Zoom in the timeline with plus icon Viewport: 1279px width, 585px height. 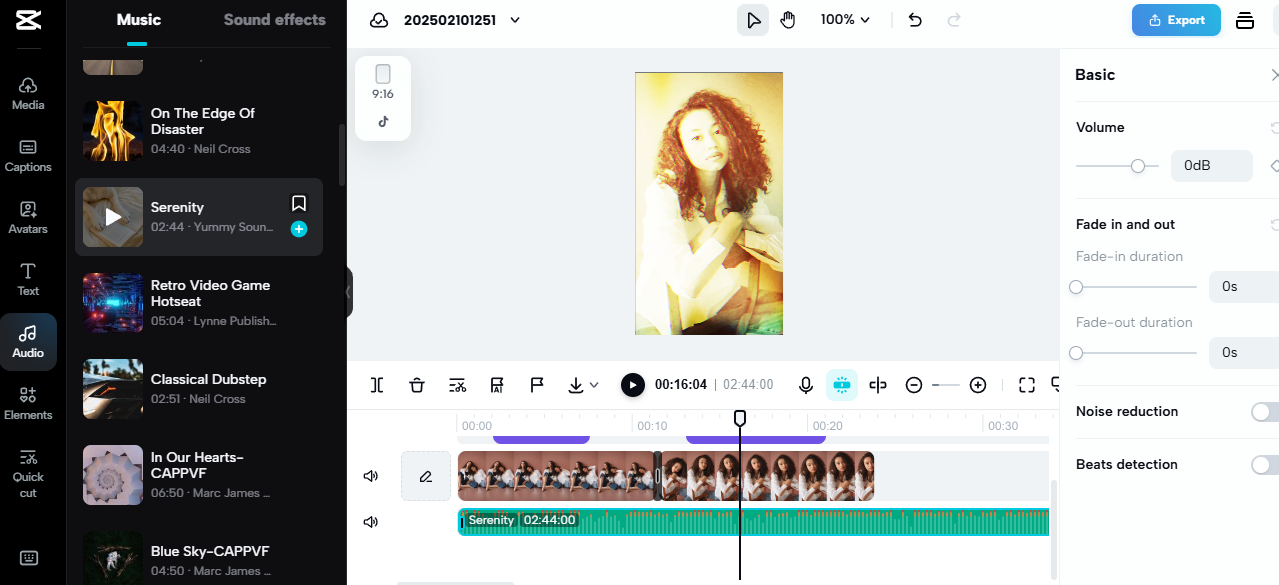(978, 385)
